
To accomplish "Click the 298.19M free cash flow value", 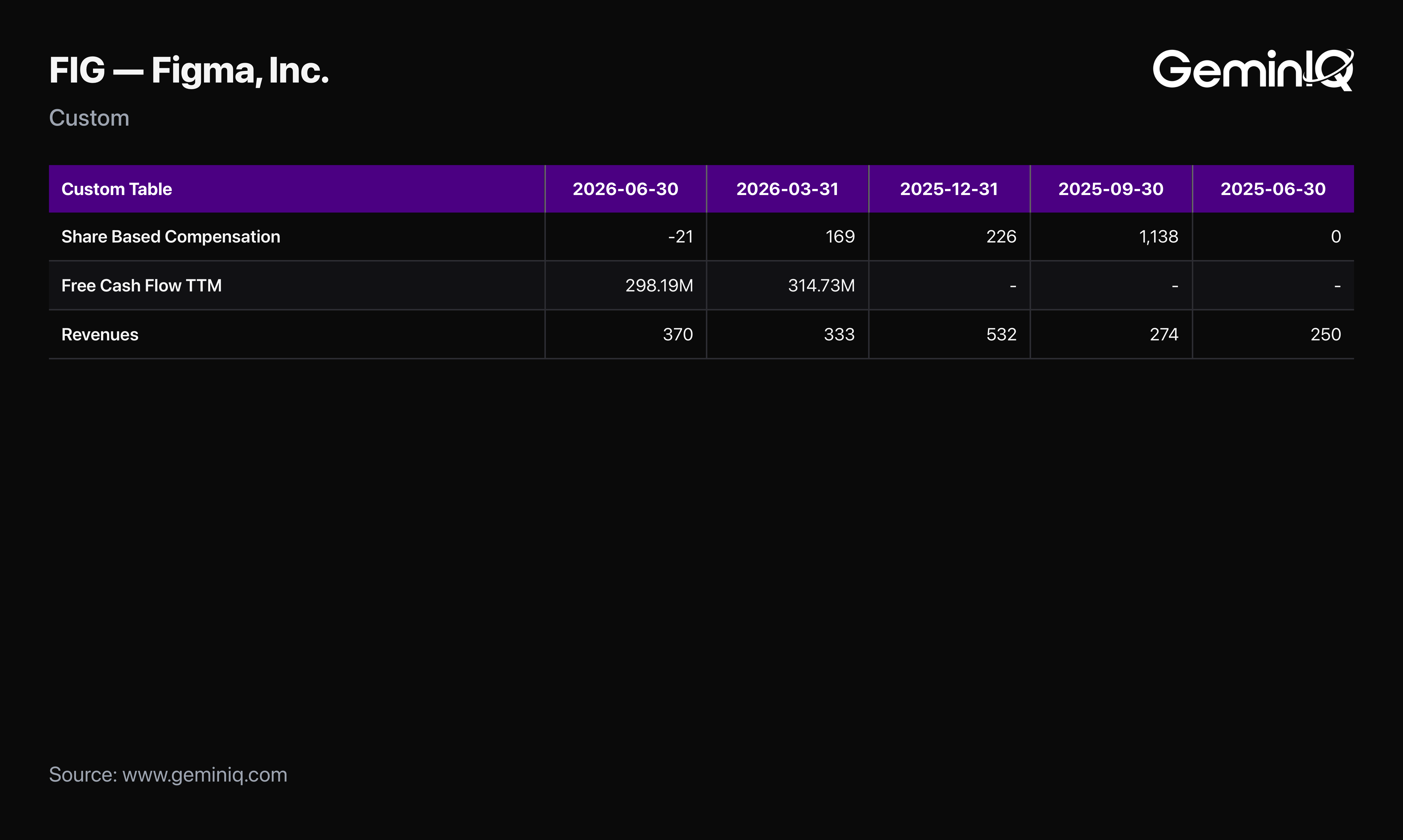I will (659, 285).
